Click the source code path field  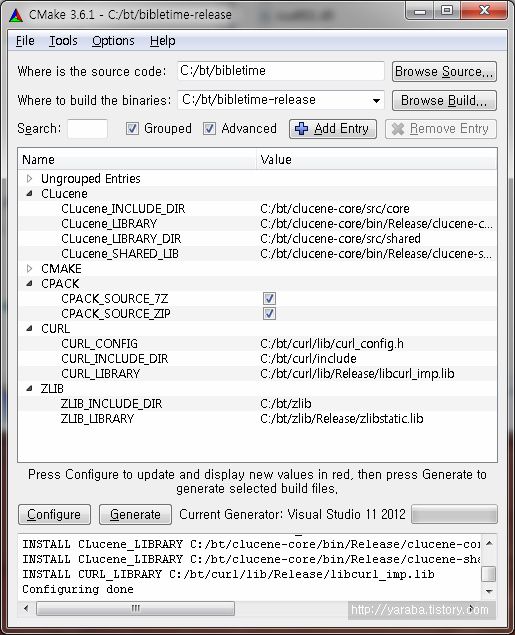281,71
